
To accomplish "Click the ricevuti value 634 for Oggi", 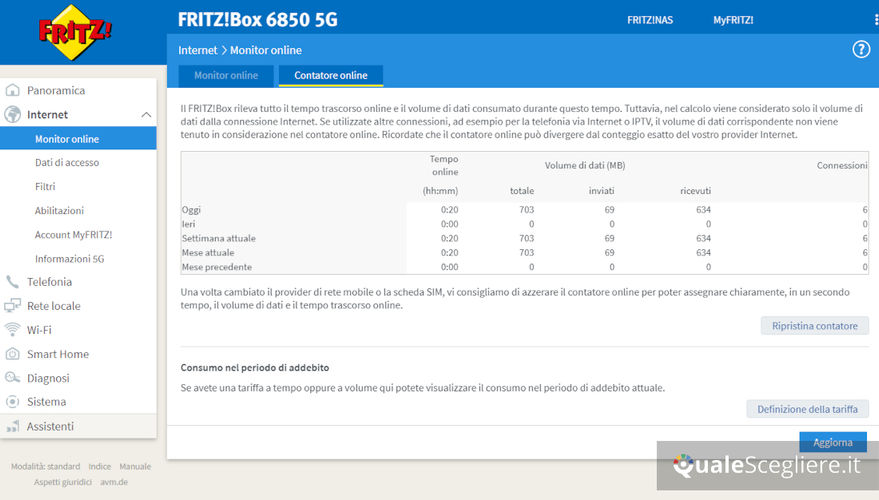I will 703,210.
